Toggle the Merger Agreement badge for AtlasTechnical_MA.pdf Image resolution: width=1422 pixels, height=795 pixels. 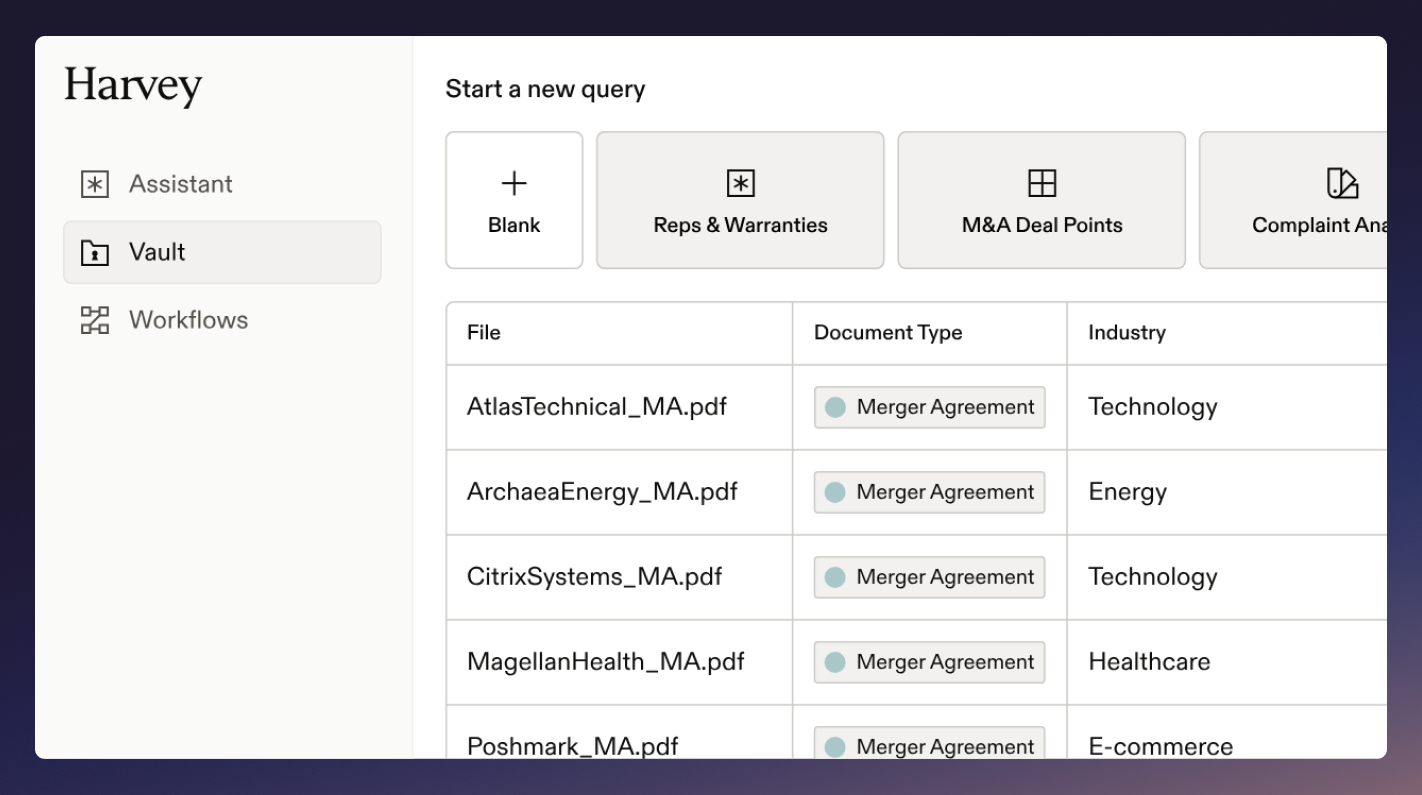point(928,406)
